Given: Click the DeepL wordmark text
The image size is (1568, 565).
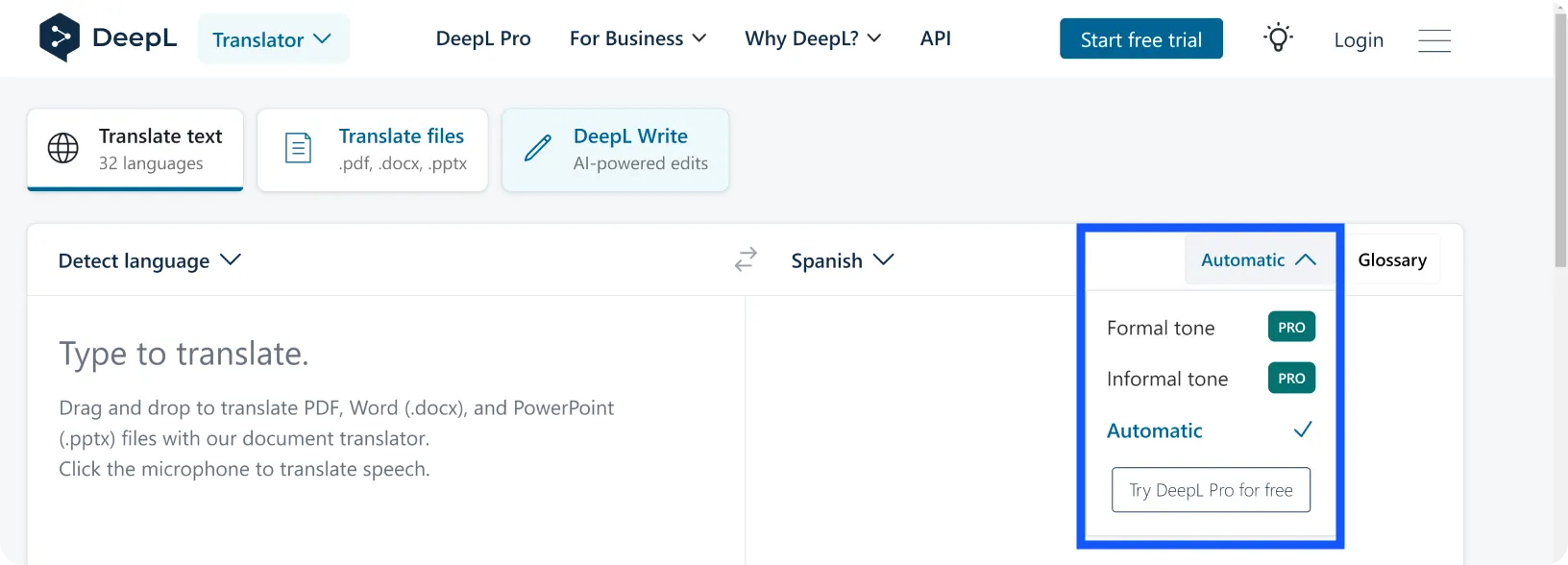Looking at the screenshot, I should 135,38.
